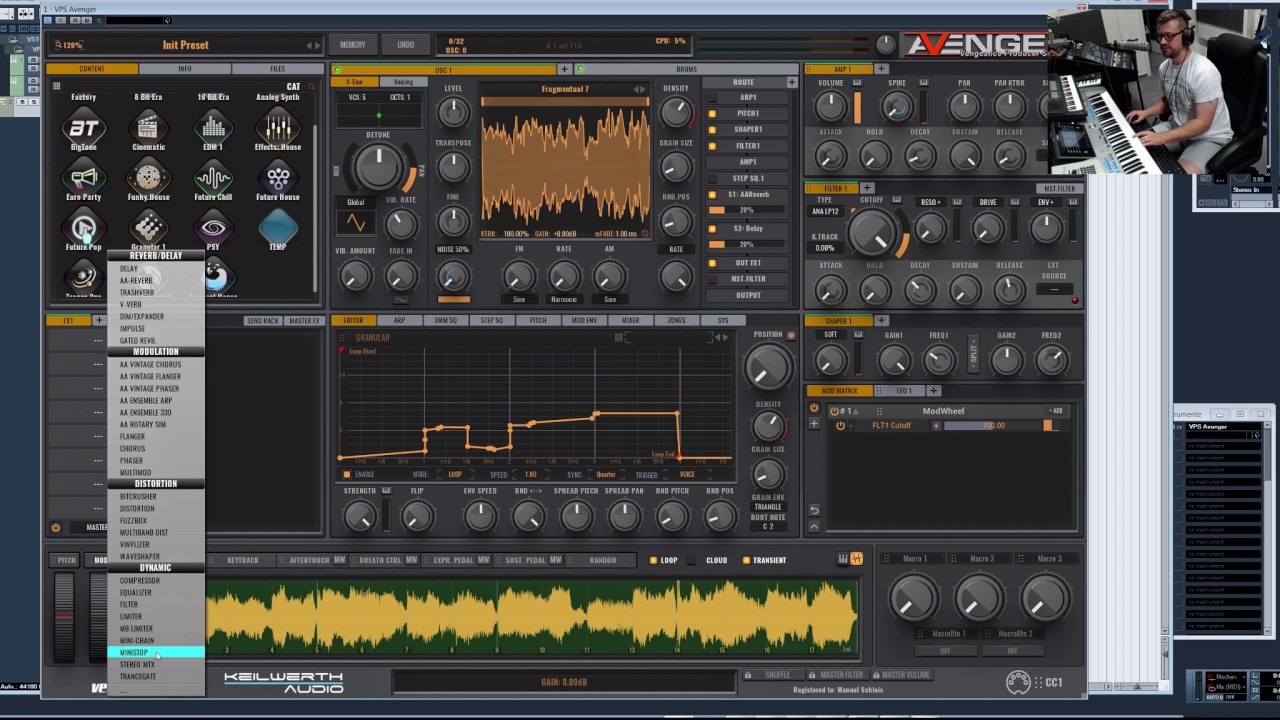Click the S2: Delay send level bar

click(746, 244)
